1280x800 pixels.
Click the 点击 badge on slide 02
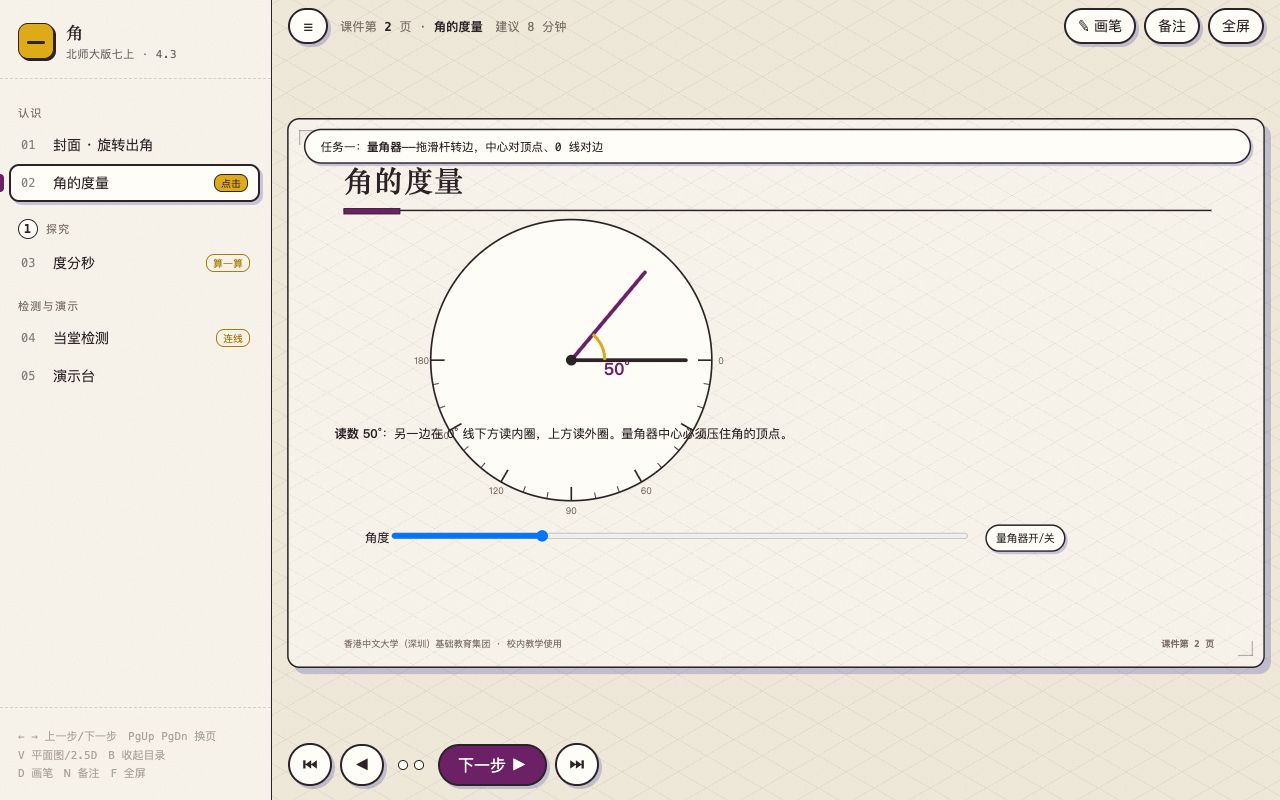pyautogui.click(x=231, y=183)
